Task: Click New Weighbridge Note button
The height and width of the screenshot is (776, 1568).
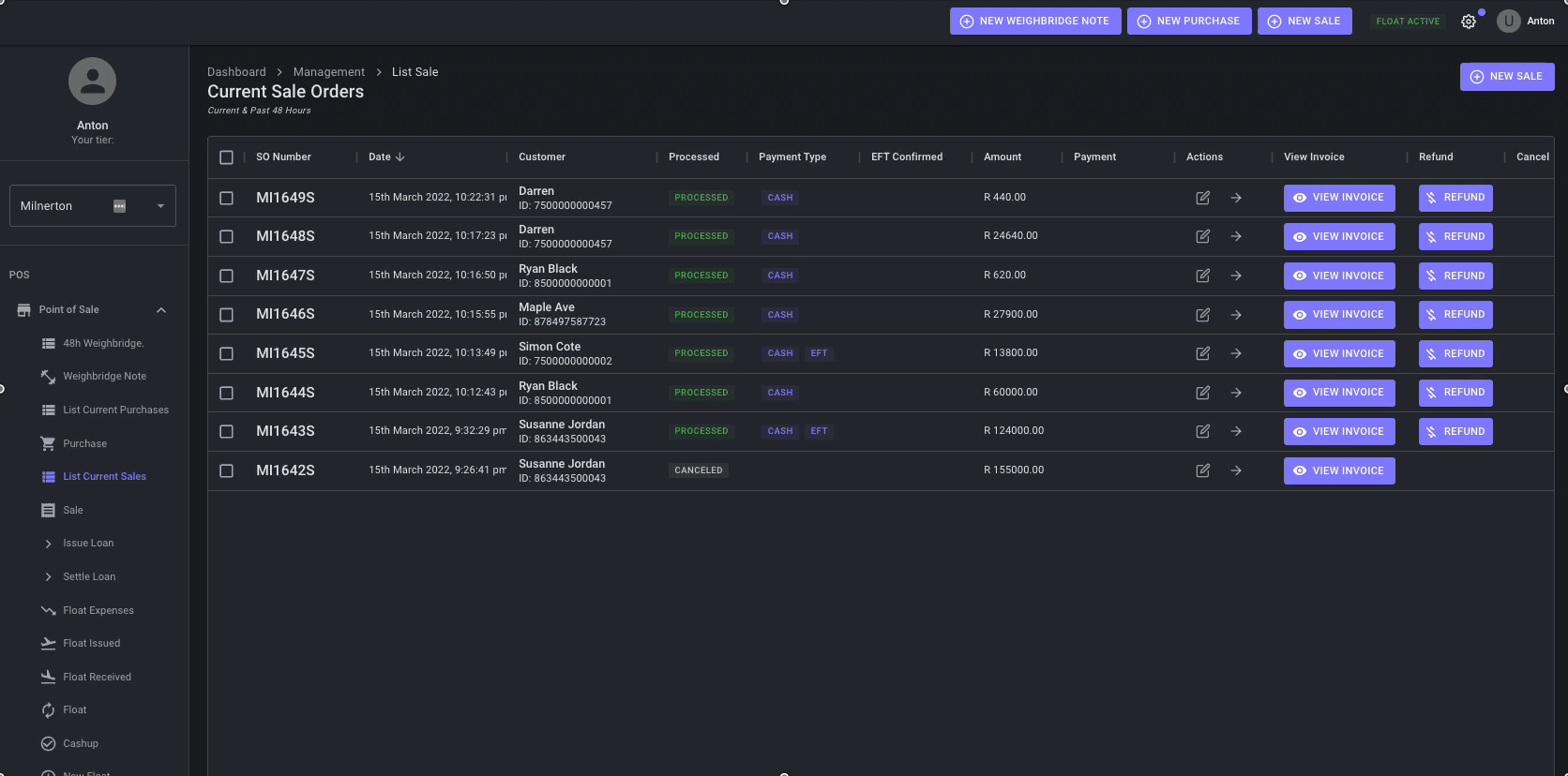Action: click(x=1034, y=21)
